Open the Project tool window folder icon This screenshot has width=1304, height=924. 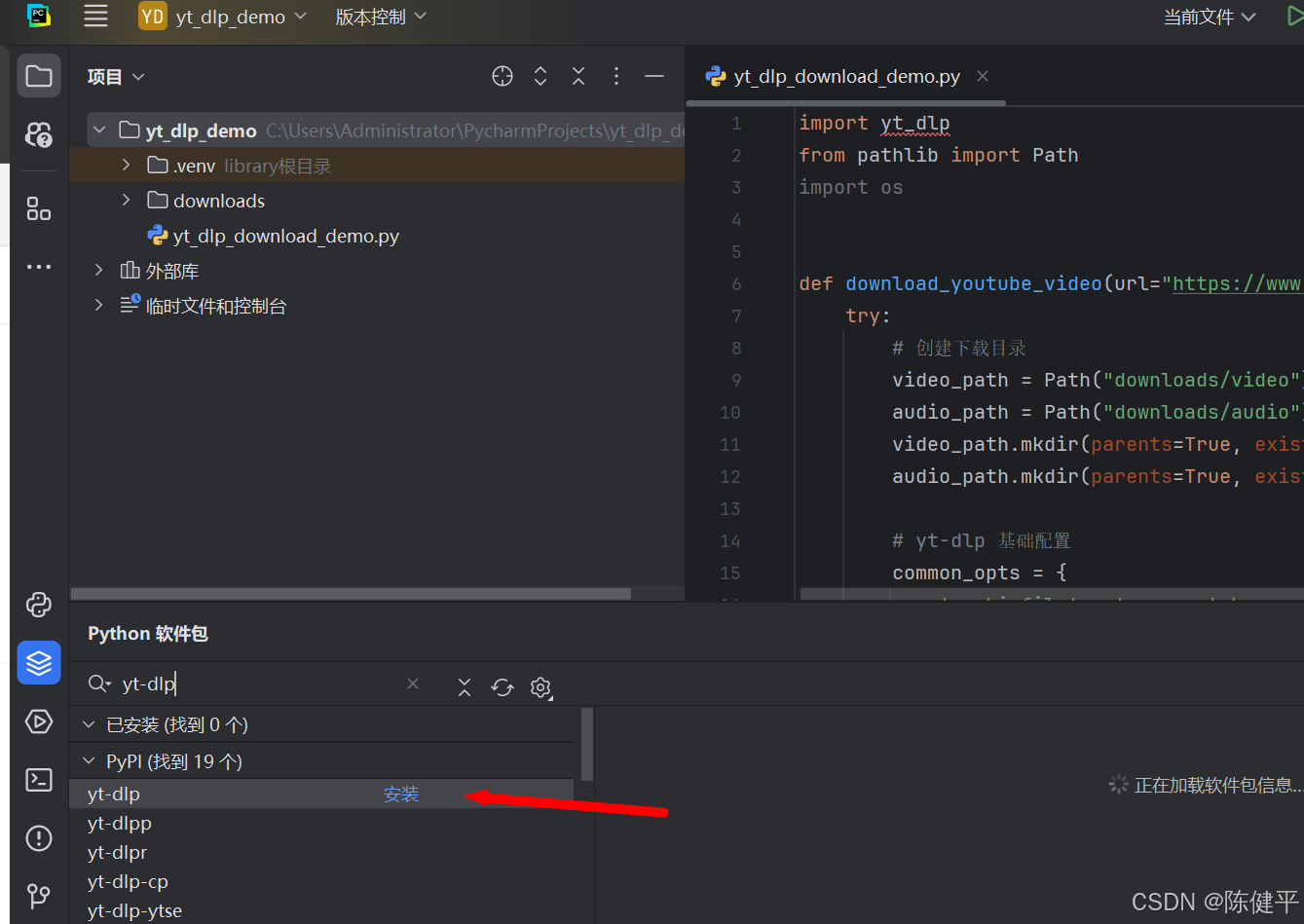39,76
